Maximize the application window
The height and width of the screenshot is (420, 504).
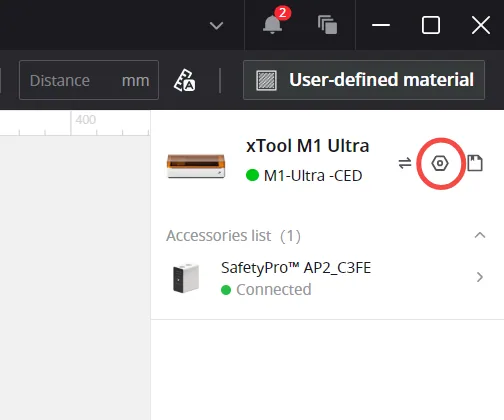431,25
